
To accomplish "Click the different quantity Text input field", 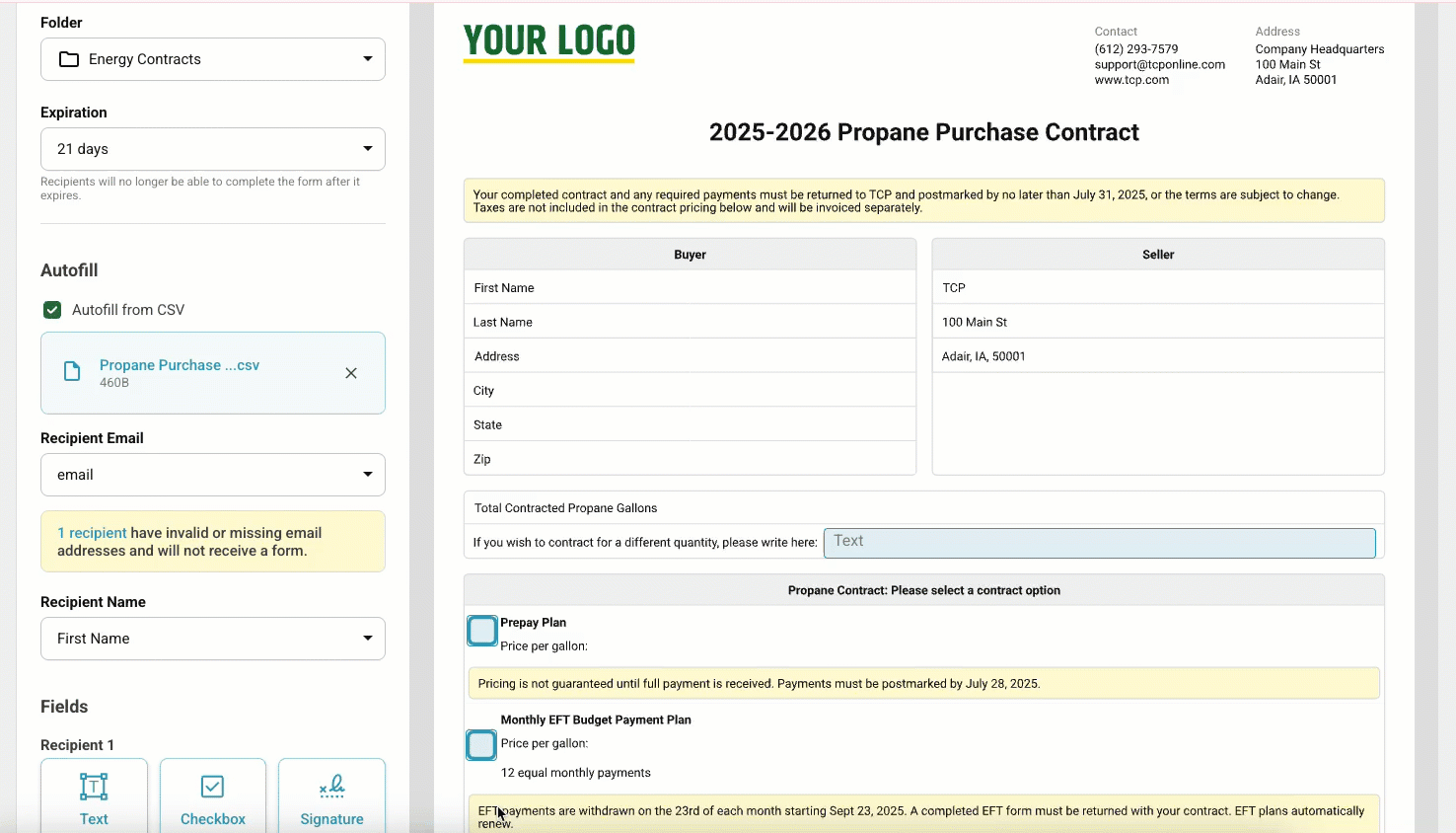I will [x=1100, y=543].
